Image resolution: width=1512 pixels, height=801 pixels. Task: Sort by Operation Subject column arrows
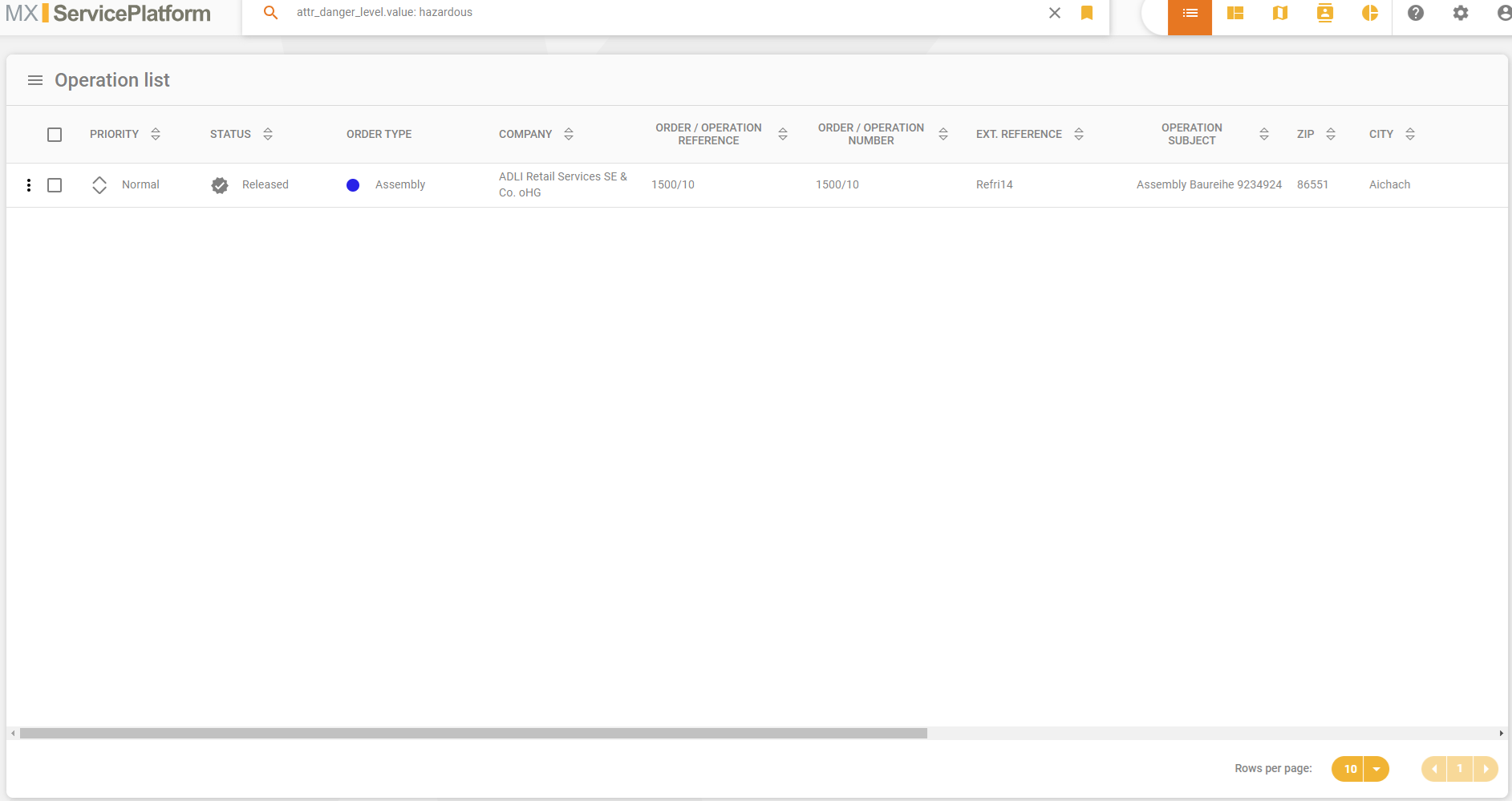1264,134
